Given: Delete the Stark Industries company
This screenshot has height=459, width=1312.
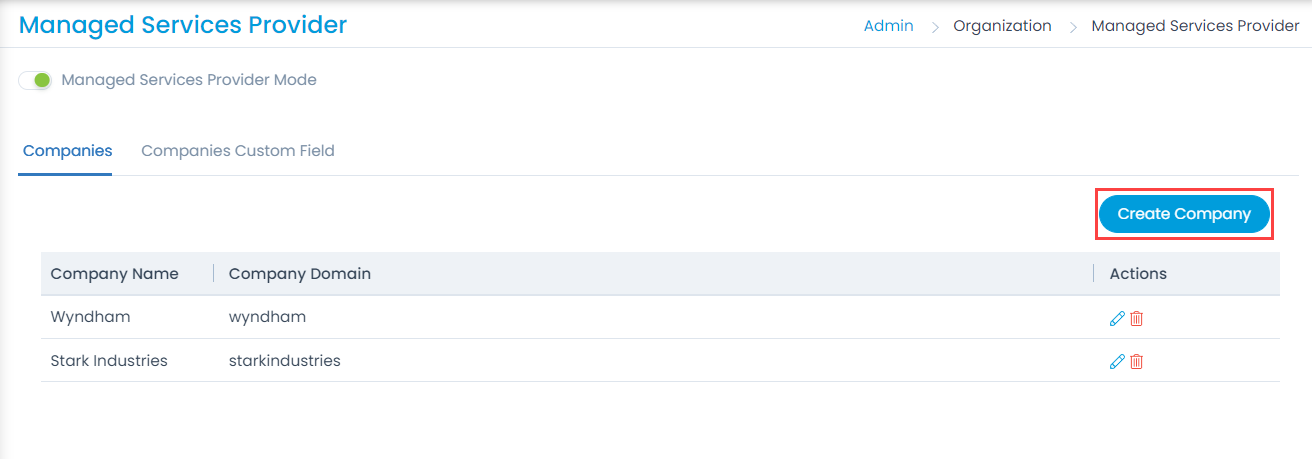Looking at the screenshot, I should (x=1136, y=362).
